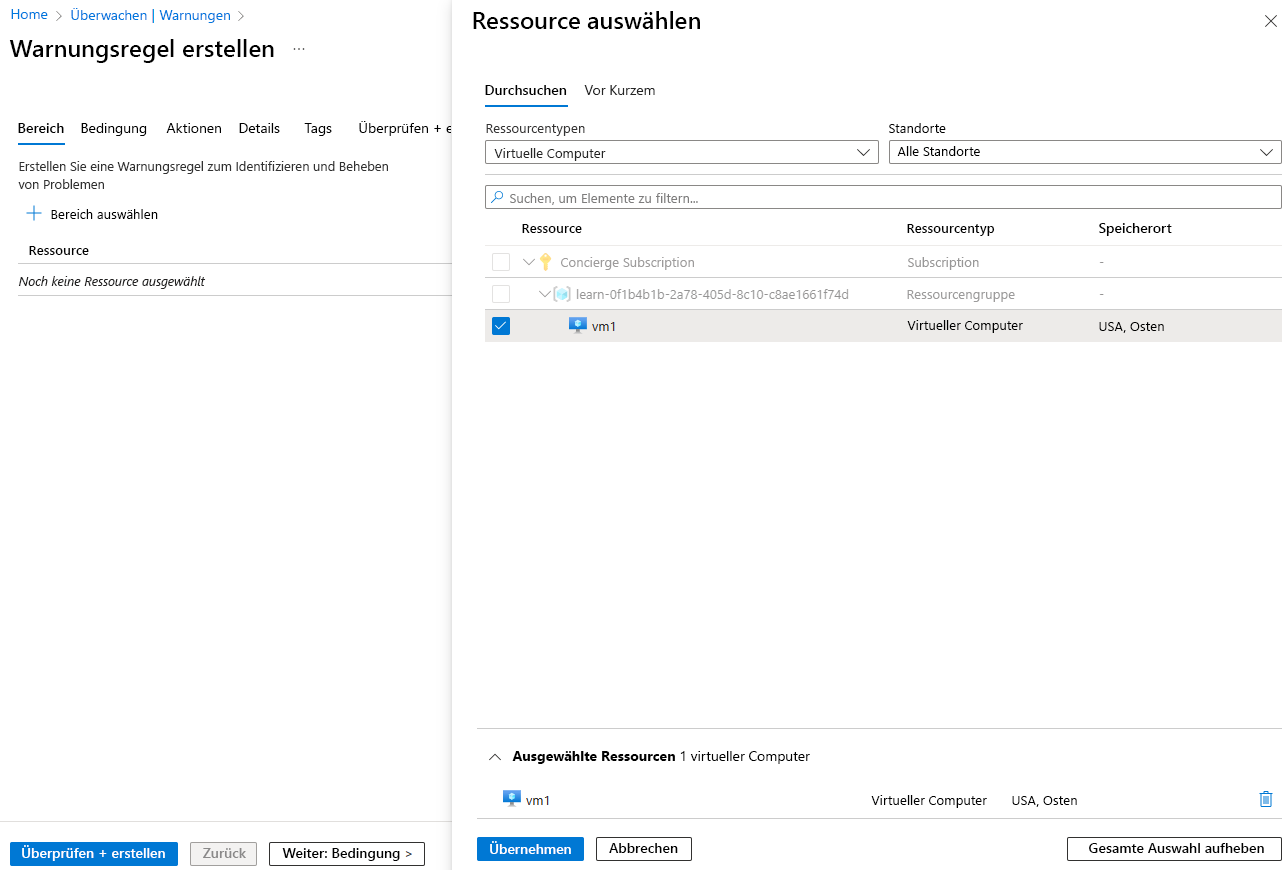Click vm1 name under Ausgewählte Ressourcen

click(538, 800)
